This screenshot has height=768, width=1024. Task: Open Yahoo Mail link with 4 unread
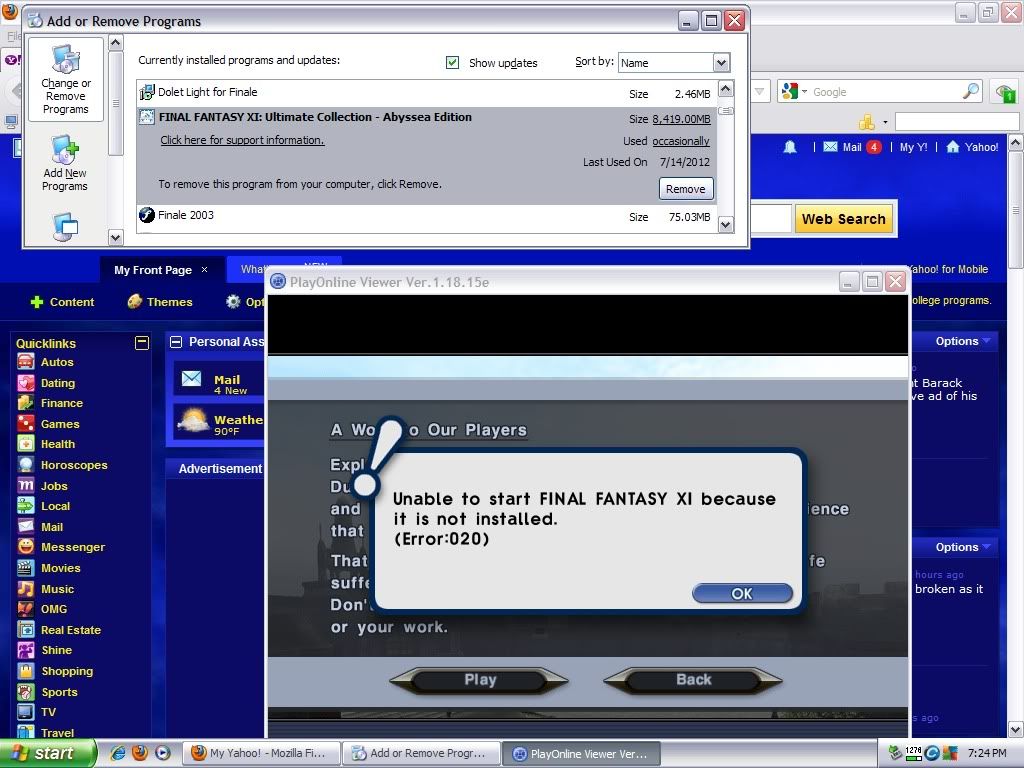coord(852,147)
